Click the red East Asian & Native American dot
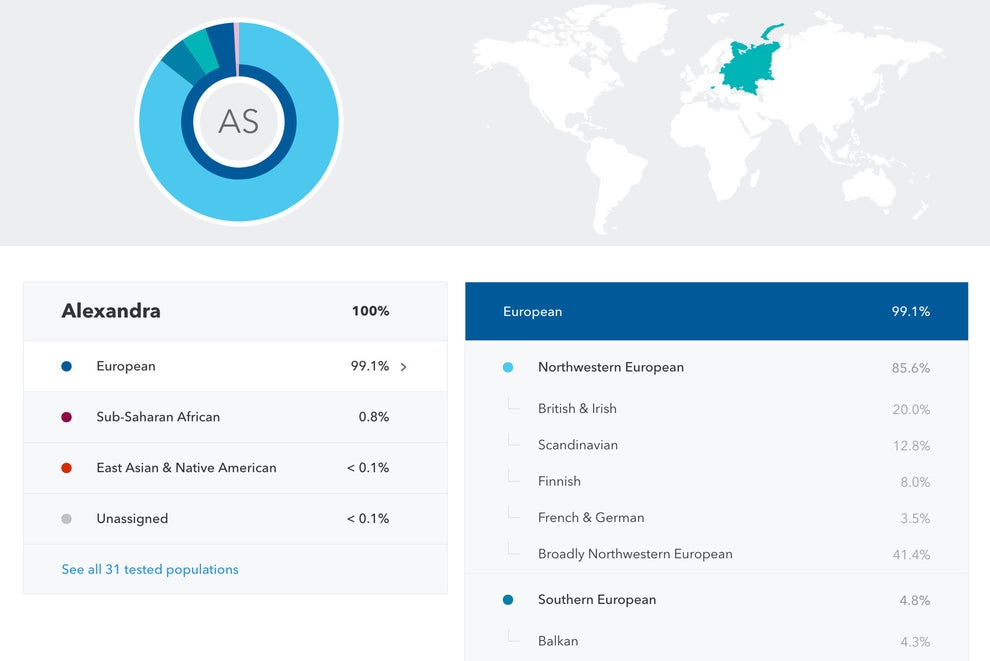Image resolution: width=990 pixels, height=661 pixels. 67,468
